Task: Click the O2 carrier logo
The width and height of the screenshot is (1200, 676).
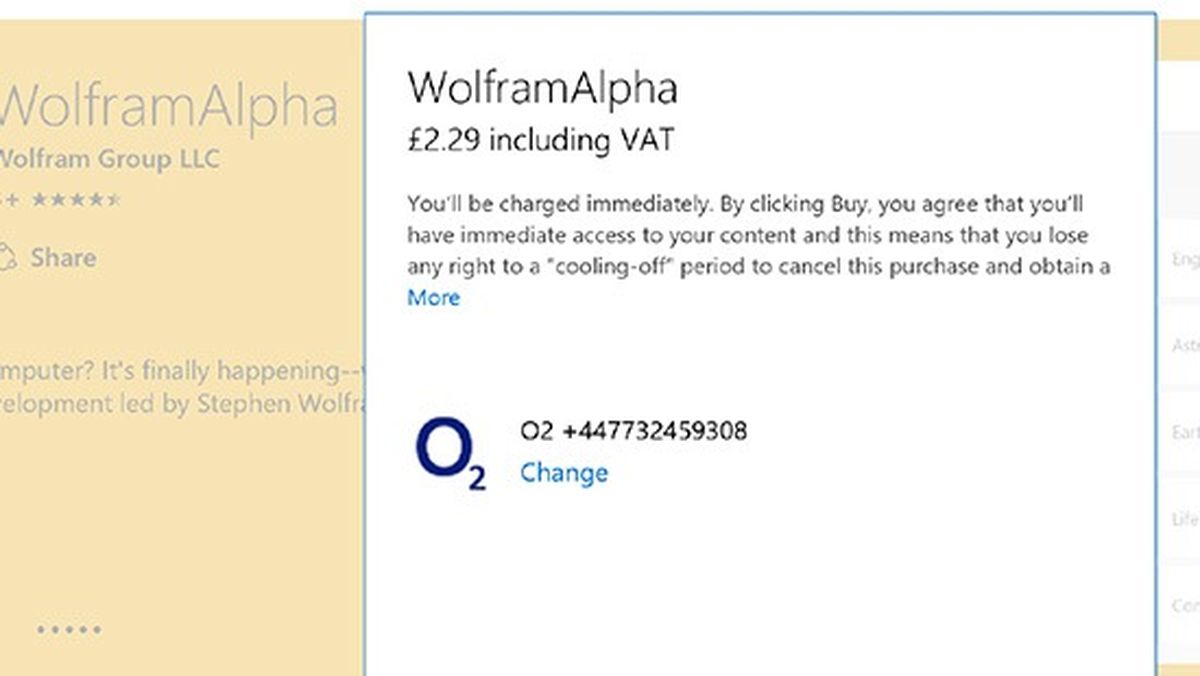Action: pyautogui.click(x=450, y=455)
